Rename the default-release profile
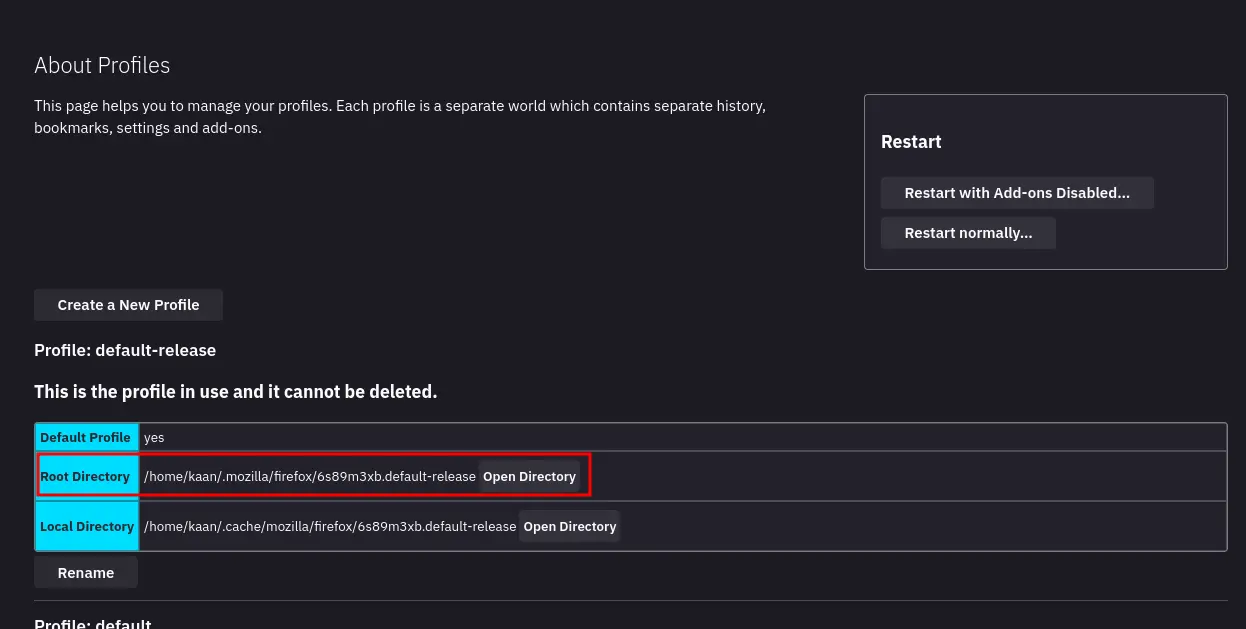The height and width of the screenshot is (629, 1246). pos(86,573)
